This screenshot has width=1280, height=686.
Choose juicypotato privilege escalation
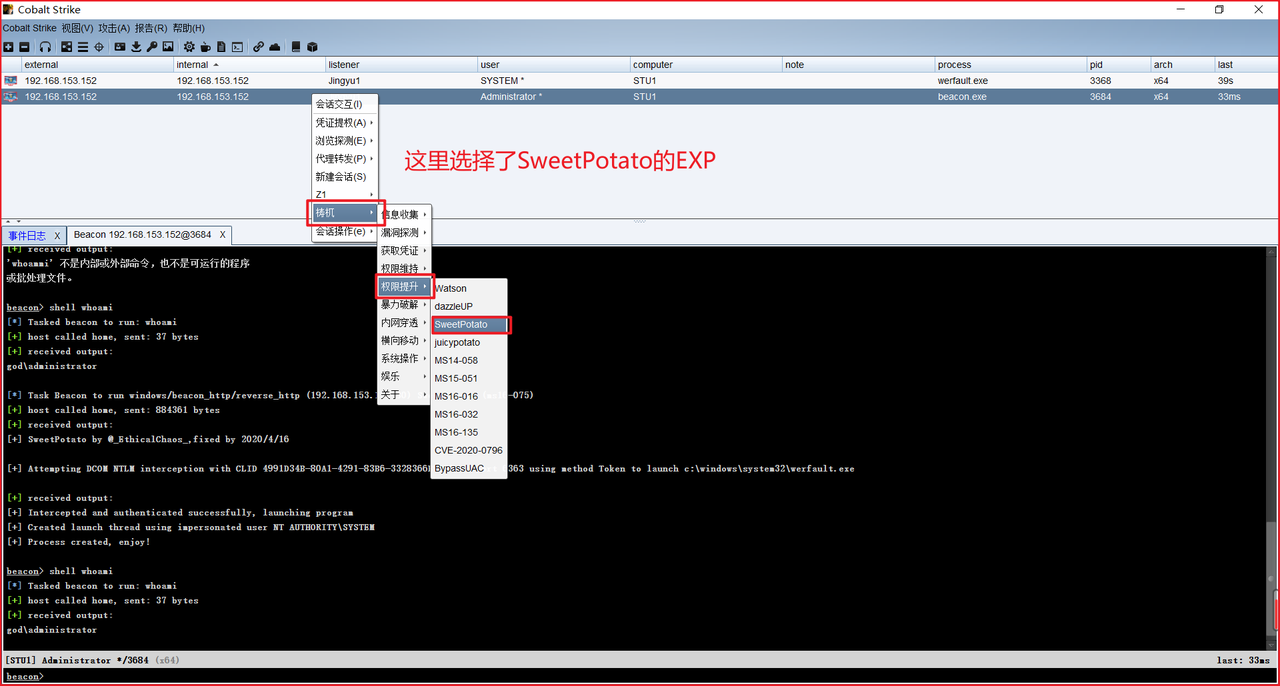469,342
